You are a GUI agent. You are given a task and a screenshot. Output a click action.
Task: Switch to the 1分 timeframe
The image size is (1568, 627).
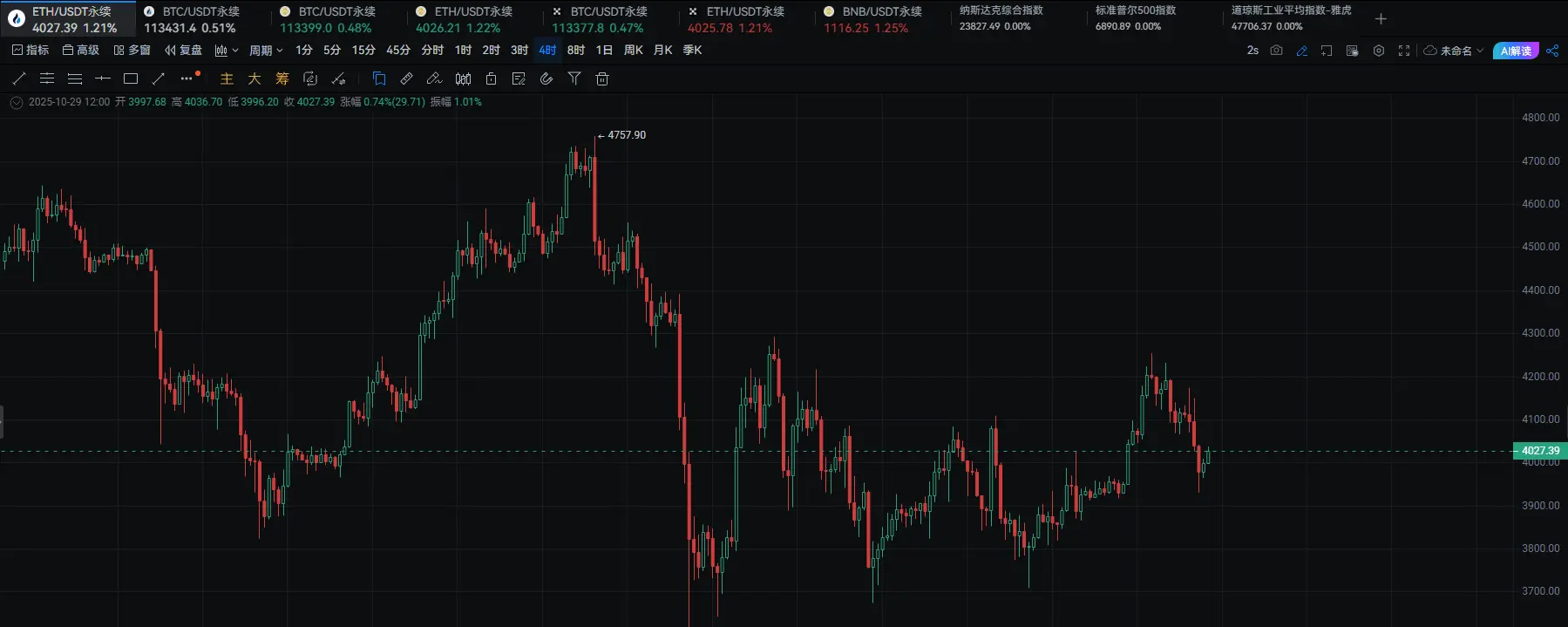point(304,51)
